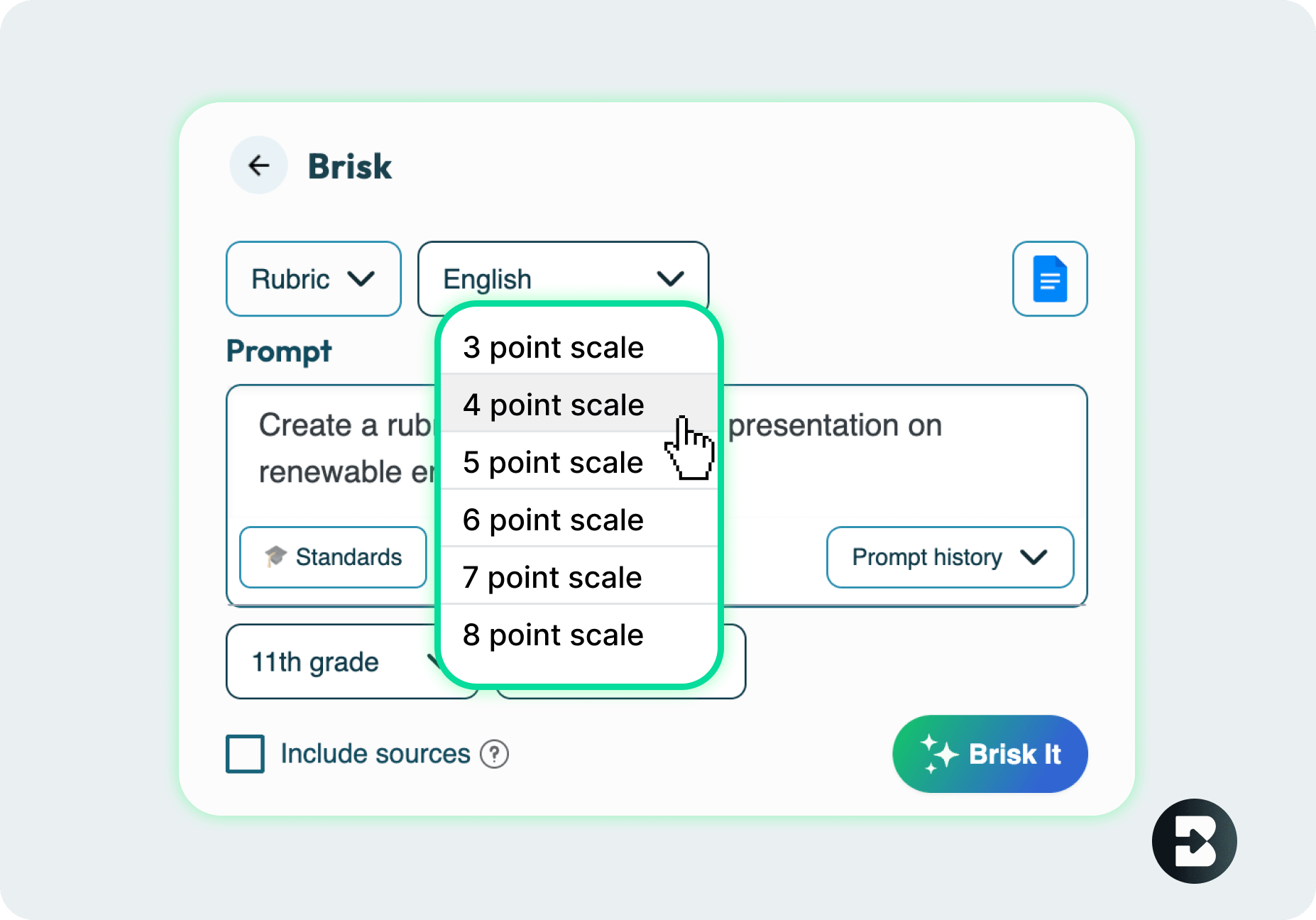Click the Standards button

pos(333,557)
